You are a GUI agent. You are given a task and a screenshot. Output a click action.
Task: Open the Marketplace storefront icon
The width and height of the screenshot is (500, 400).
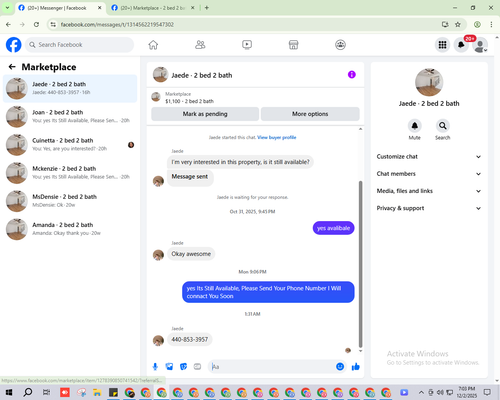pos(293,45)
